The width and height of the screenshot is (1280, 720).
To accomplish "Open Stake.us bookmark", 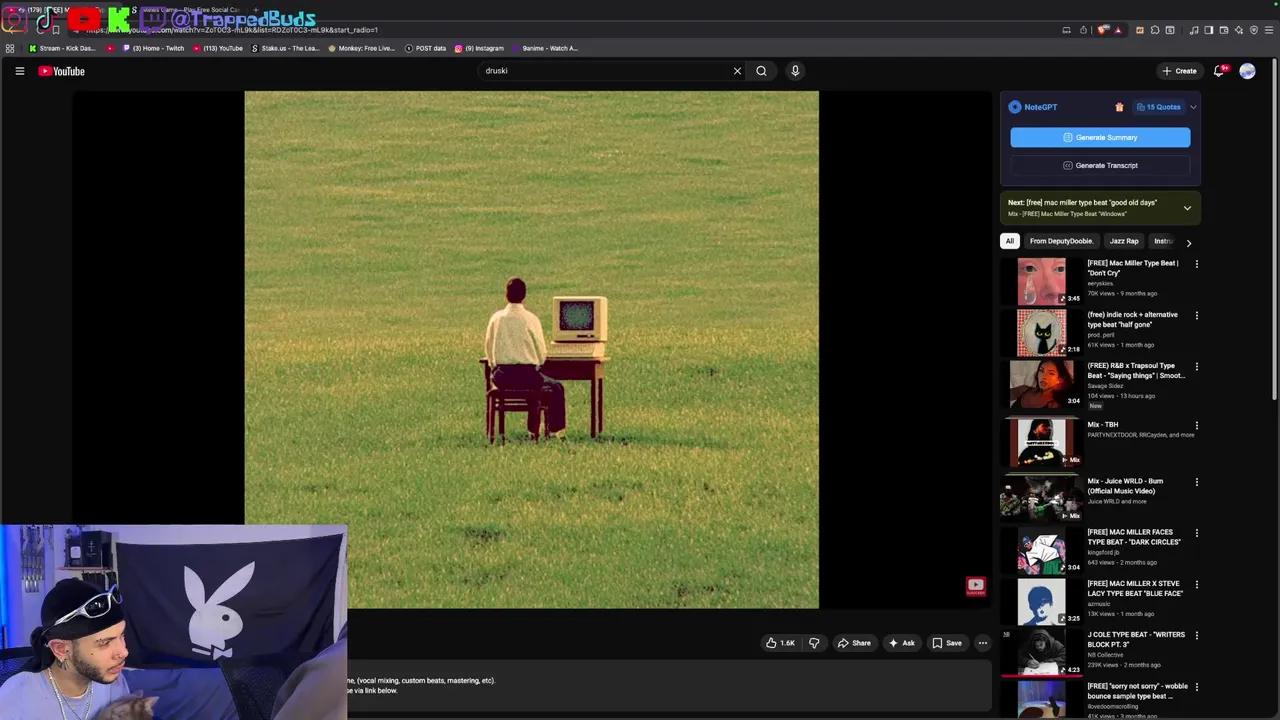I will point(285,48).
